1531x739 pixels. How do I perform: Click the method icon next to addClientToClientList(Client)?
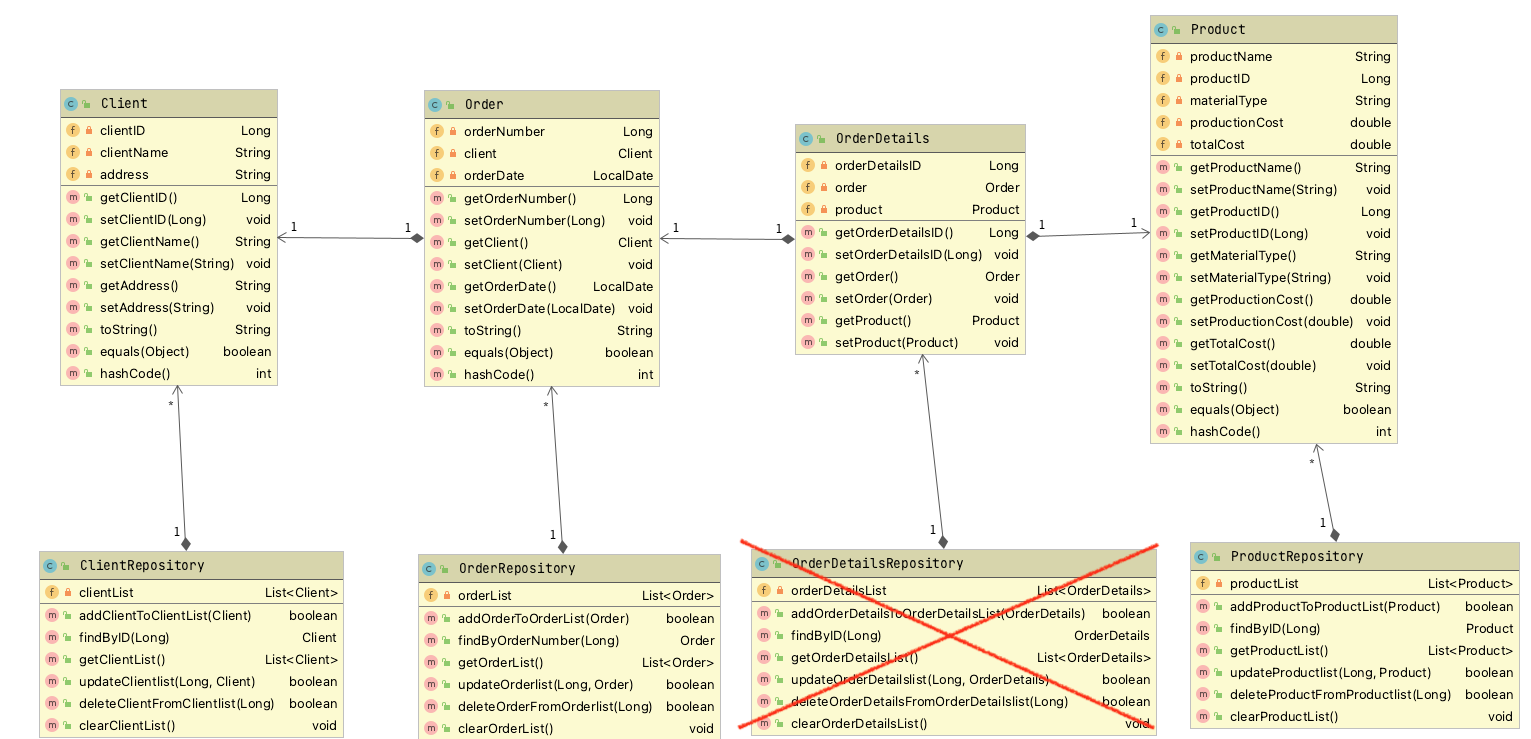click(x=52, y=615)
